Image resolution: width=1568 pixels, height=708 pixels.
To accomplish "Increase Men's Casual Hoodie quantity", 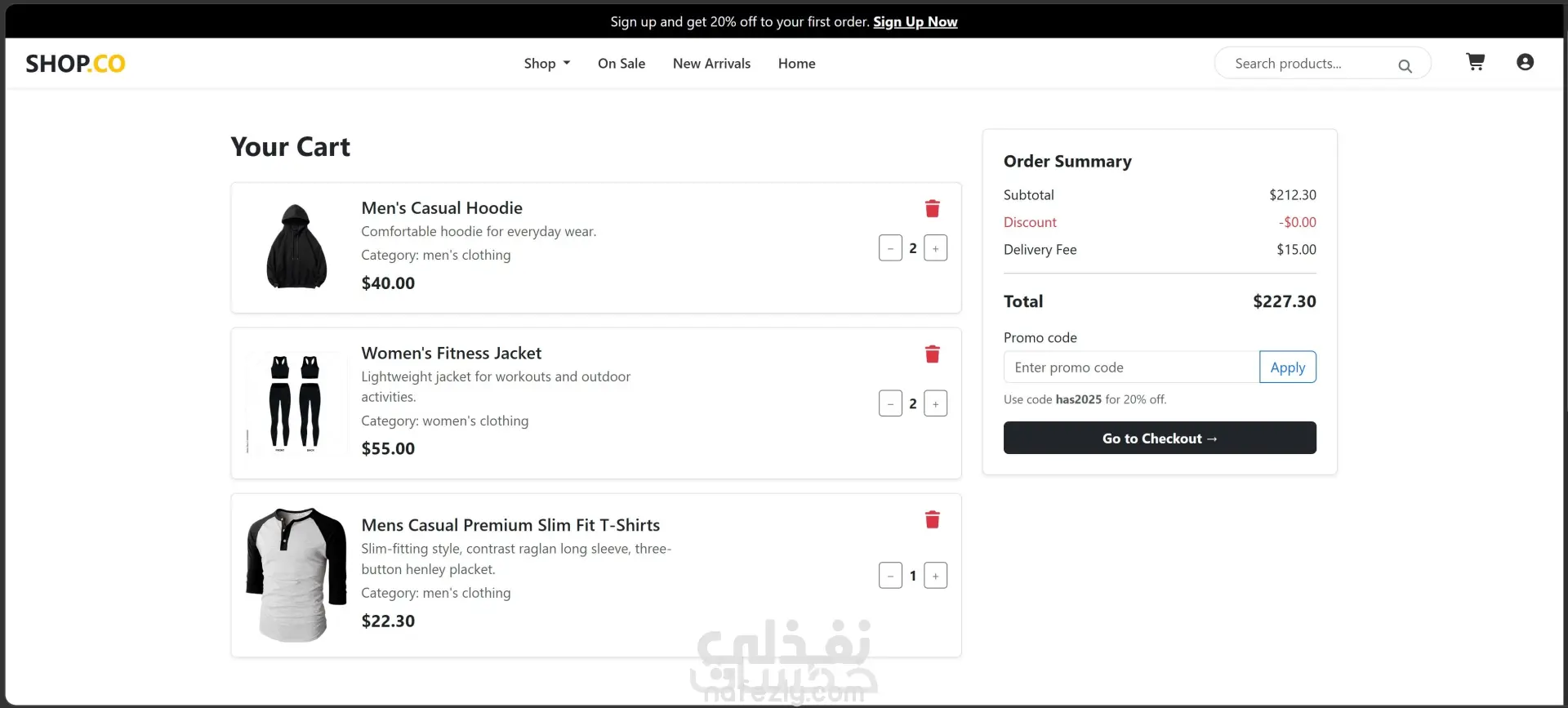I will pyautogui.click(x=936, y=248).
